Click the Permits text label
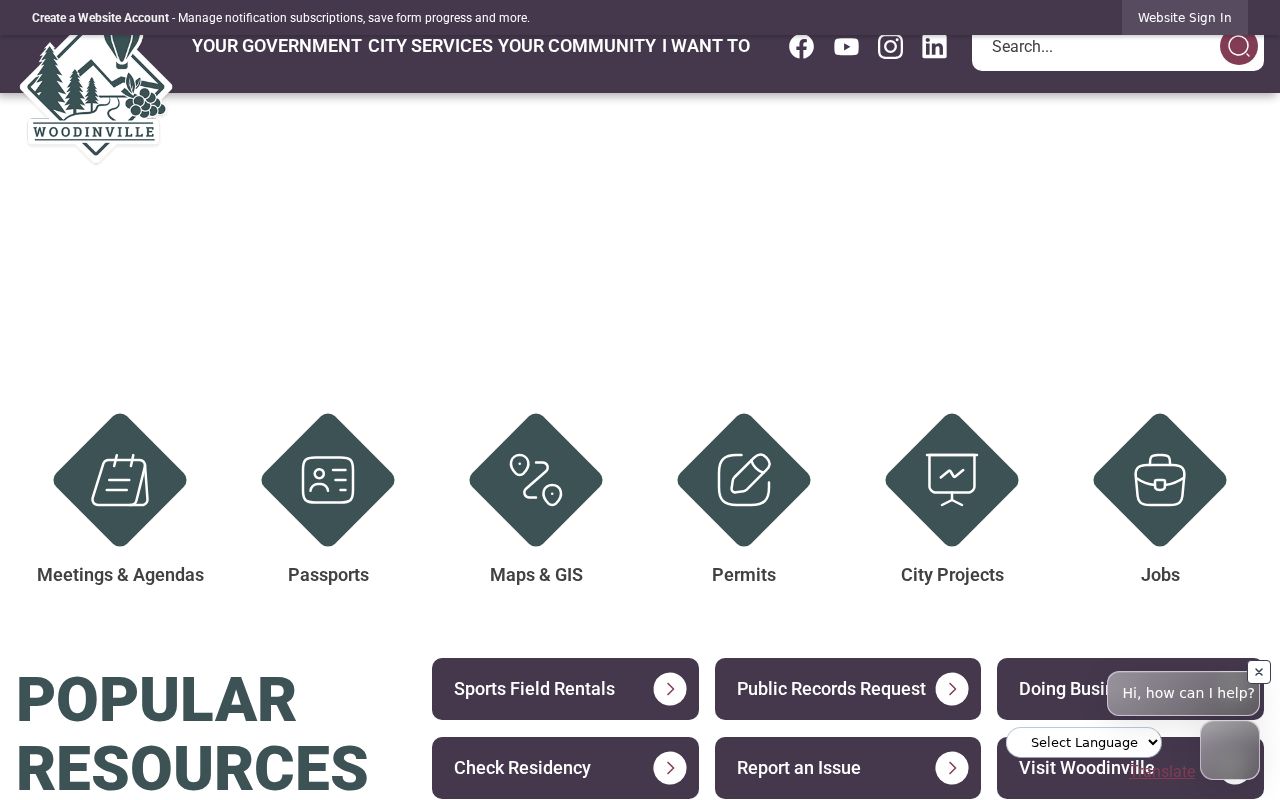The image size is (1280, 800). [744, 575]
